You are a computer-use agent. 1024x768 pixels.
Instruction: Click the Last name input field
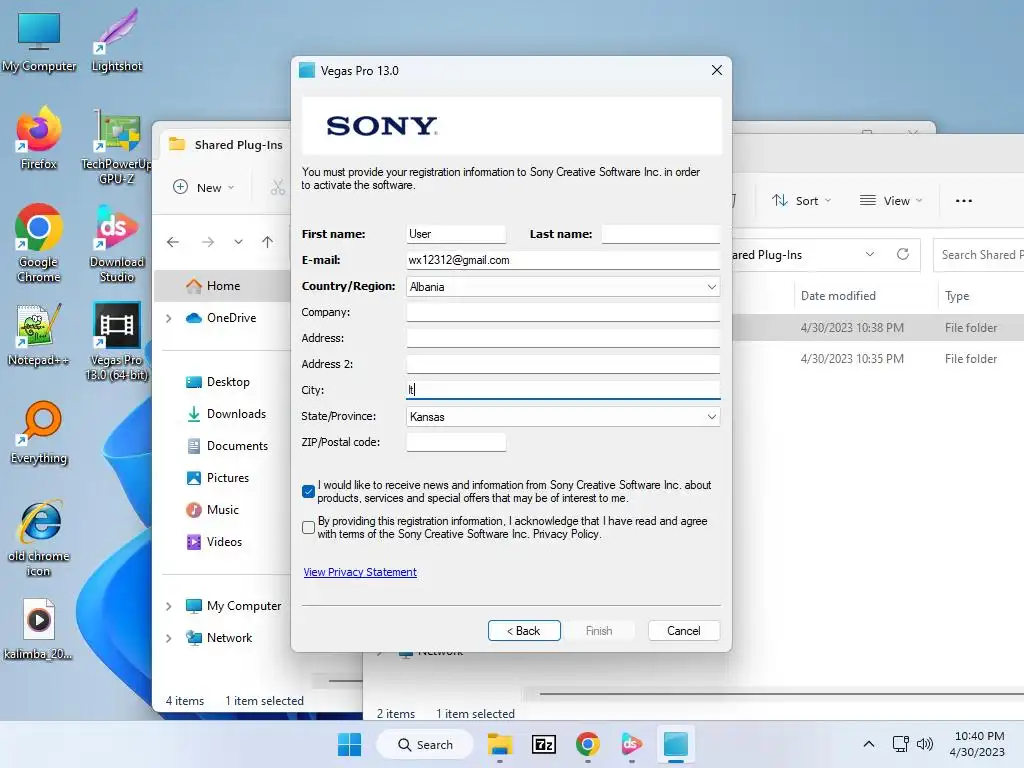click(x=661, y=234)
